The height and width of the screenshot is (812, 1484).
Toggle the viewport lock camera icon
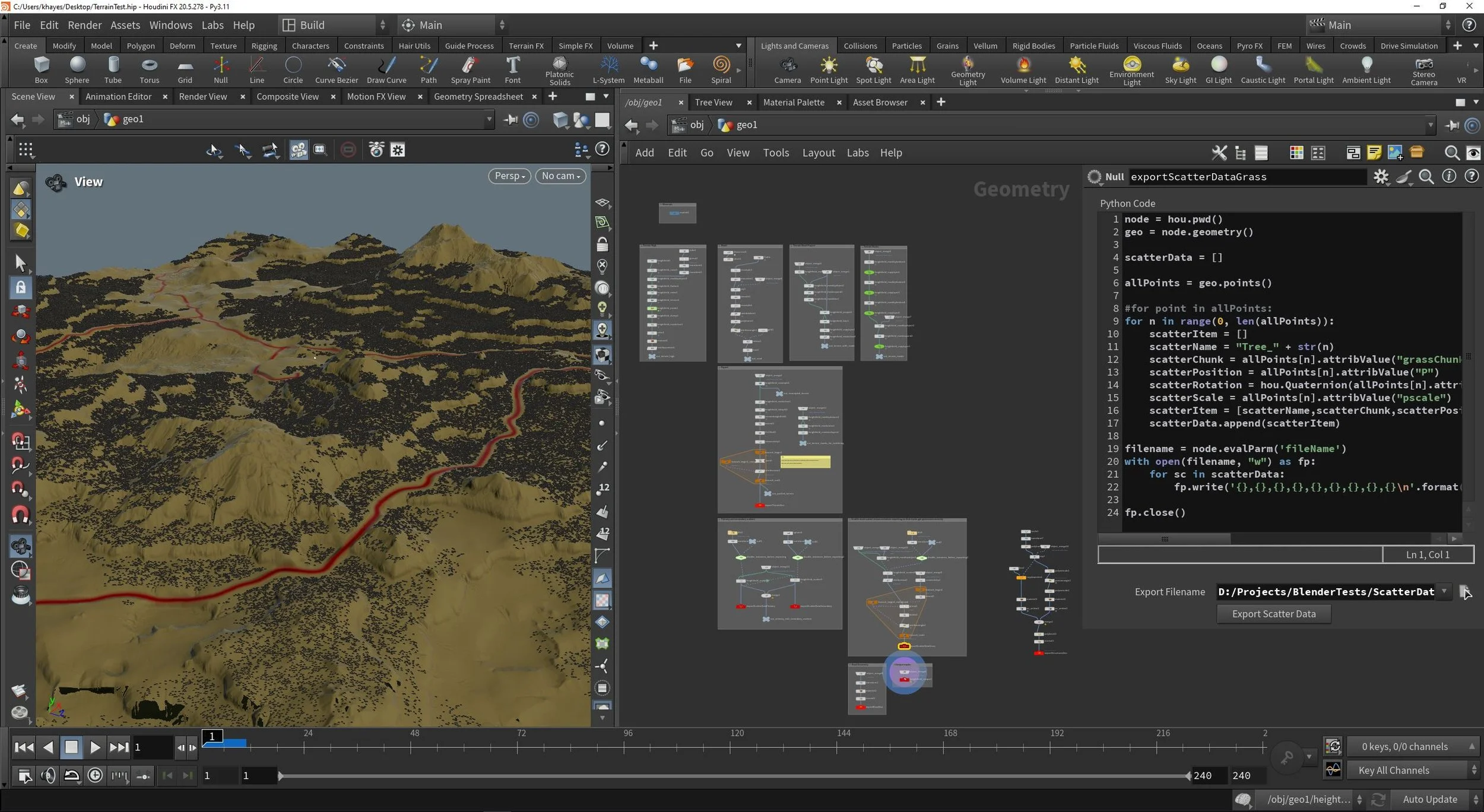coord(602,244)
